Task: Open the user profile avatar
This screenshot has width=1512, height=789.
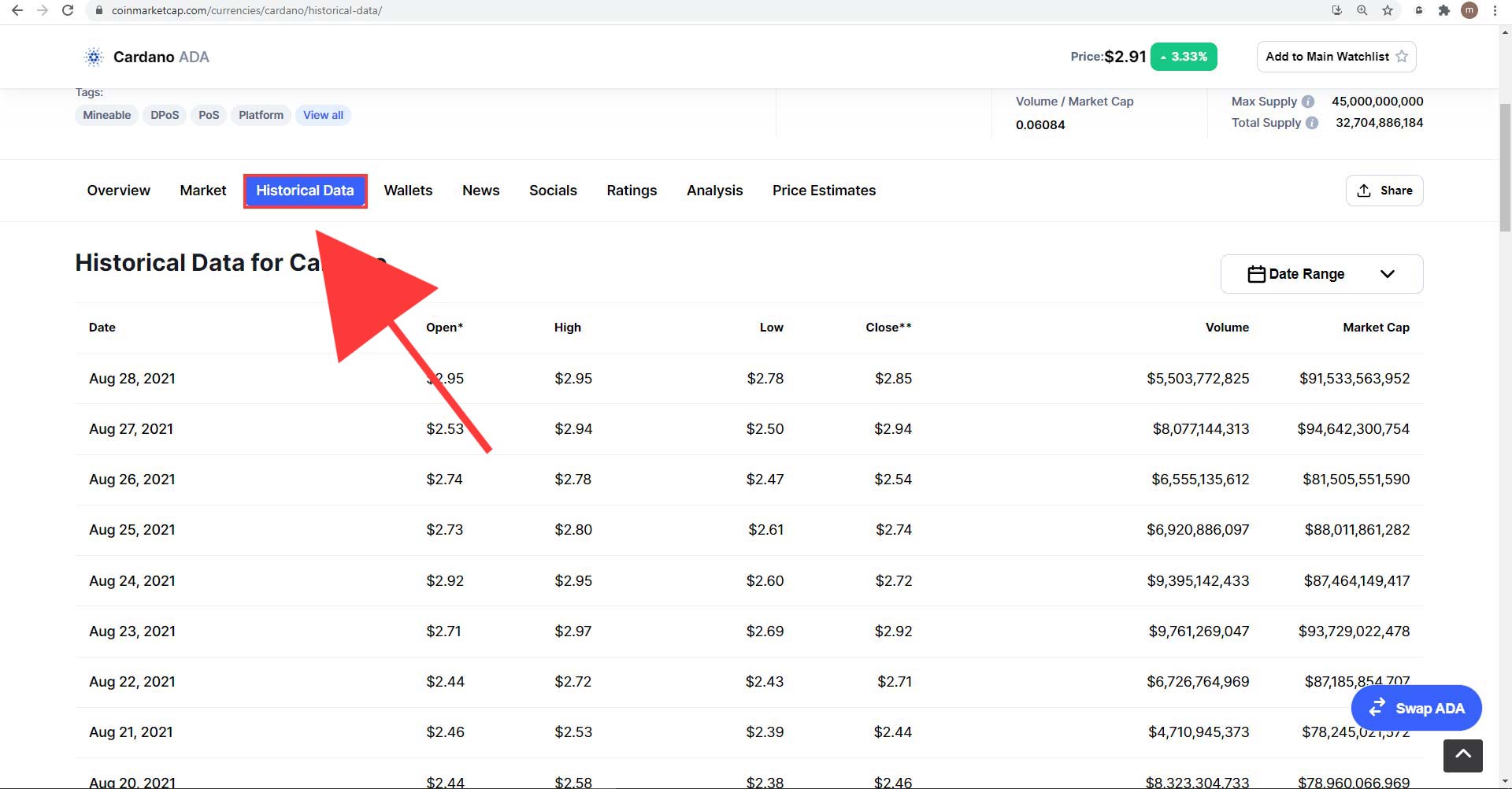Action: (x=1469, y=10)
